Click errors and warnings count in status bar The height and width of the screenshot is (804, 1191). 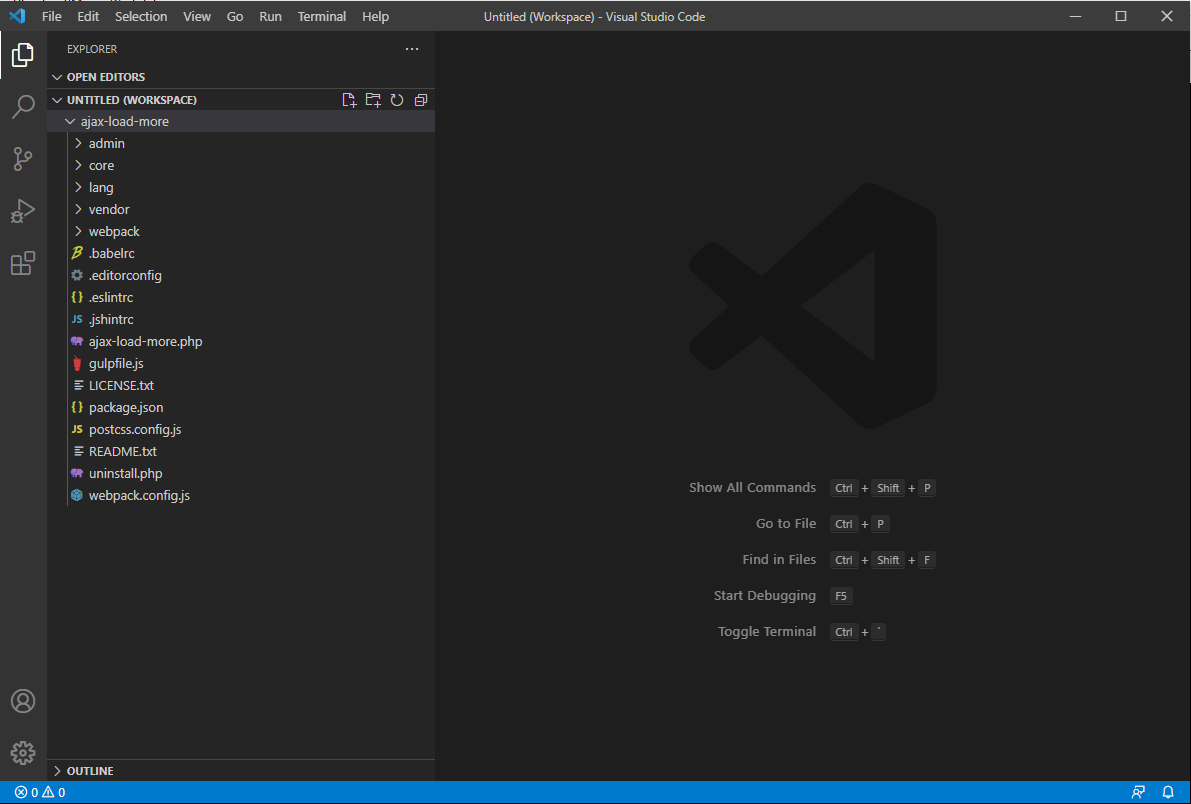click(x=40, y=792)
